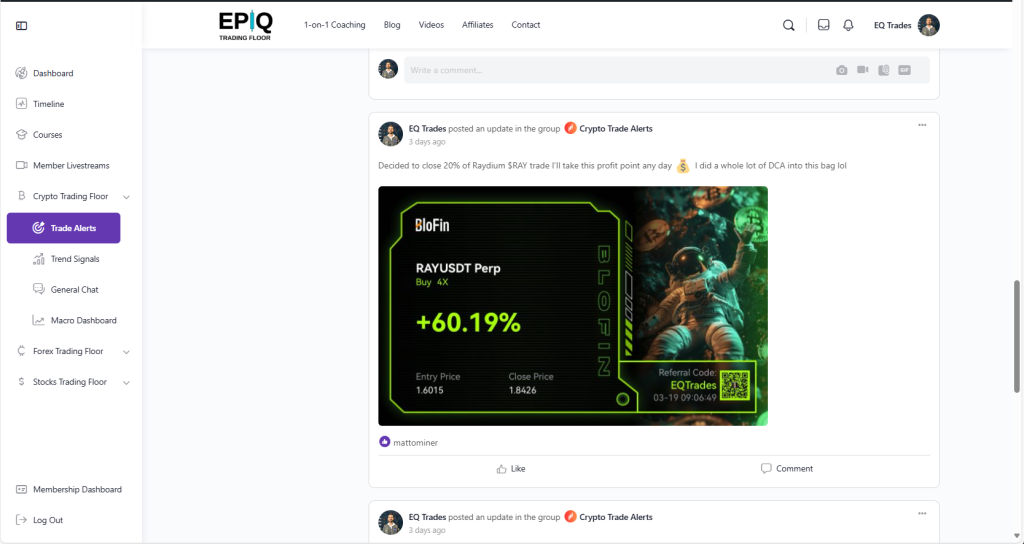The image size is (1024, 544).
Task: Open the BloFin RAYUSDT trade image
Action: [x=573, y=306]
